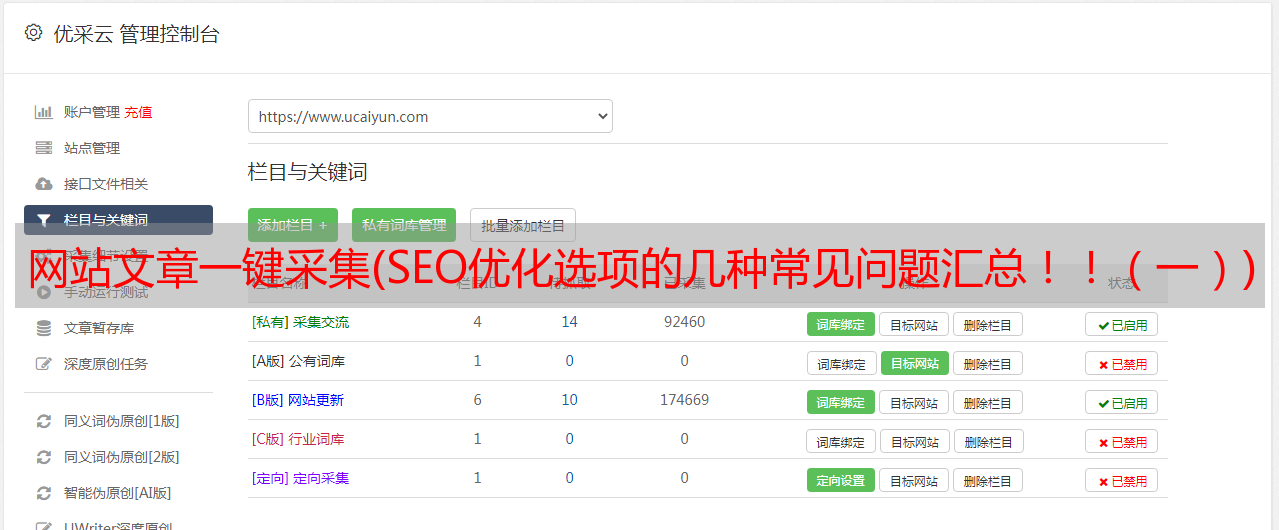
Task: Open the site URL dropdown showing ucaiyun.com
Action: click(x=430, y=116)
